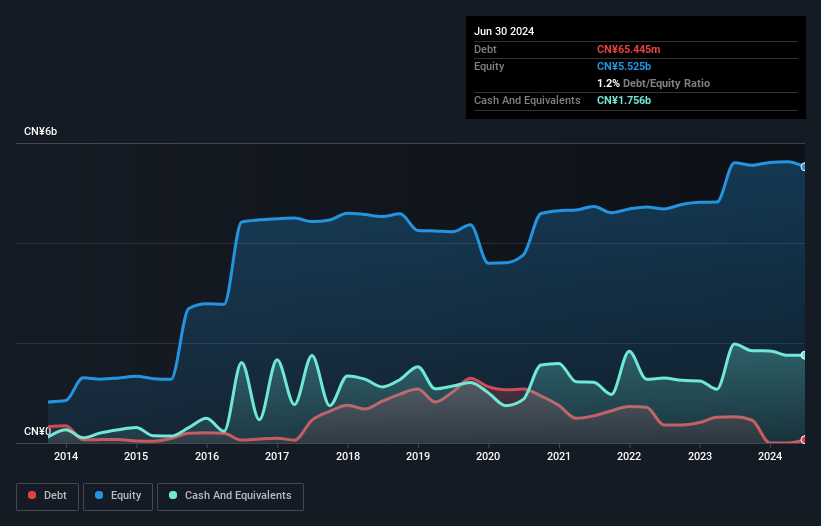Image resolution: width=821 pixels, height=526 pixels.
Task: Click the 2021 x-axis label
Action: (x=559, y=456)
